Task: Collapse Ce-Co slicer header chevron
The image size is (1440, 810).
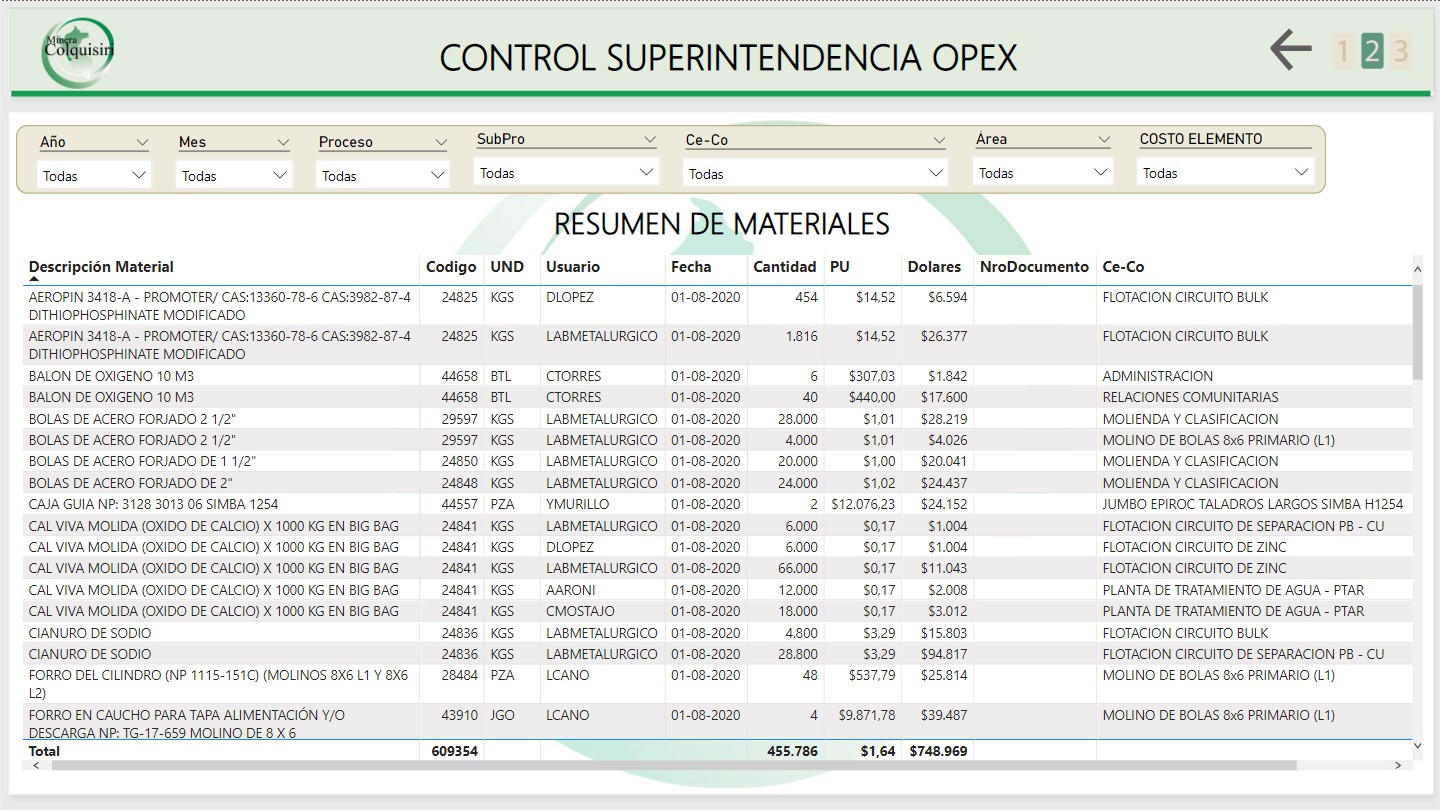Action: 938,140
